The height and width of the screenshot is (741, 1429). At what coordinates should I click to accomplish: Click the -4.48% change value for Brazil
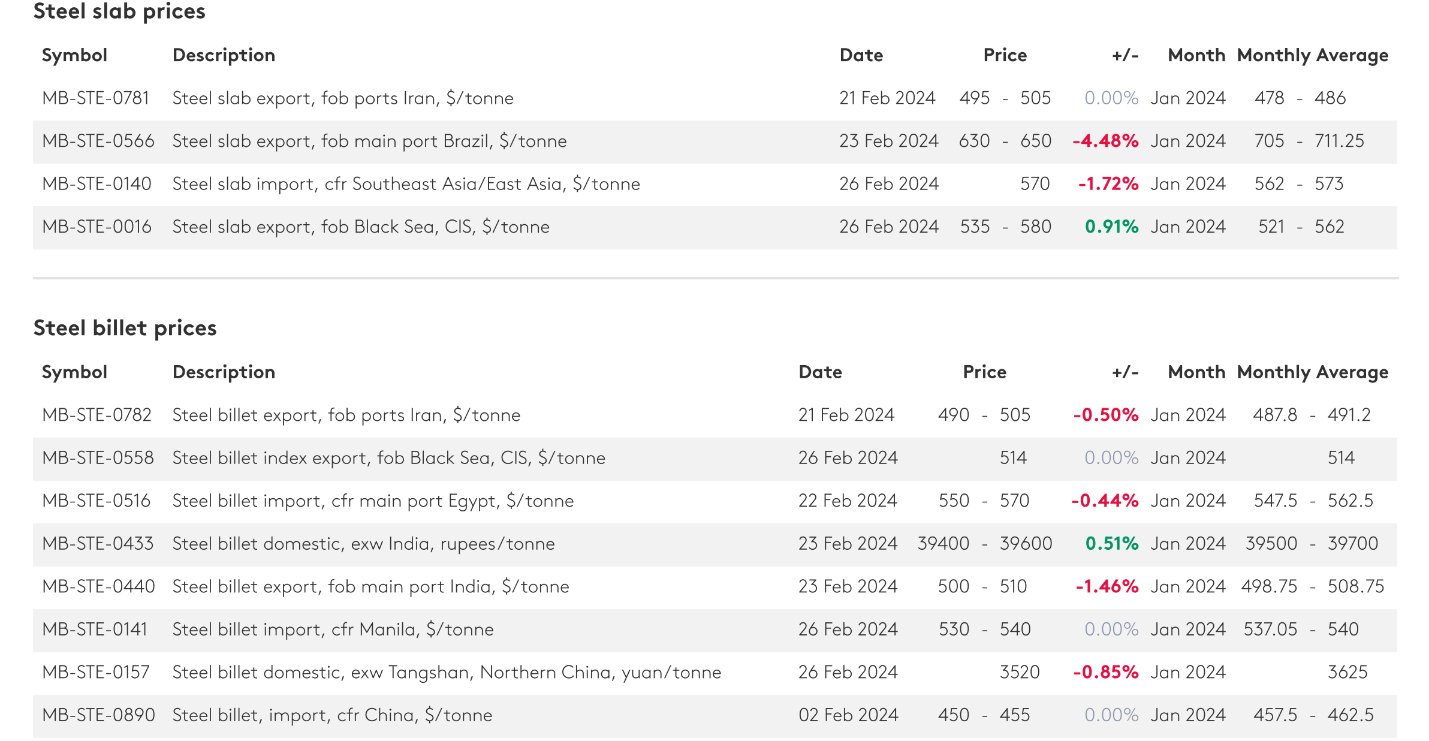1105,141
